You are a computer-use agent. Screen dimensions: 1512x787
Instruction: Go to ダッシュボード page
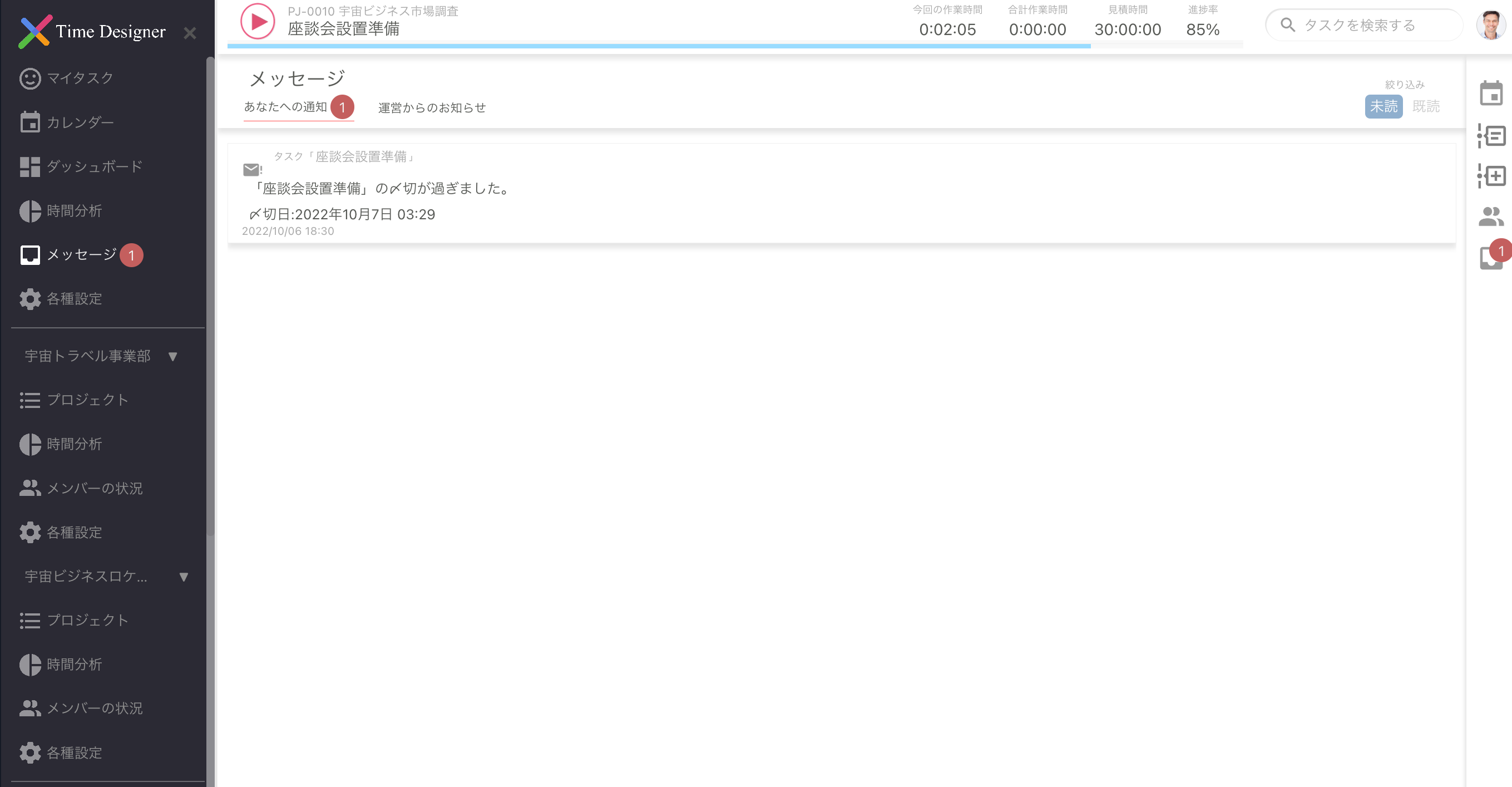point(94,166)
